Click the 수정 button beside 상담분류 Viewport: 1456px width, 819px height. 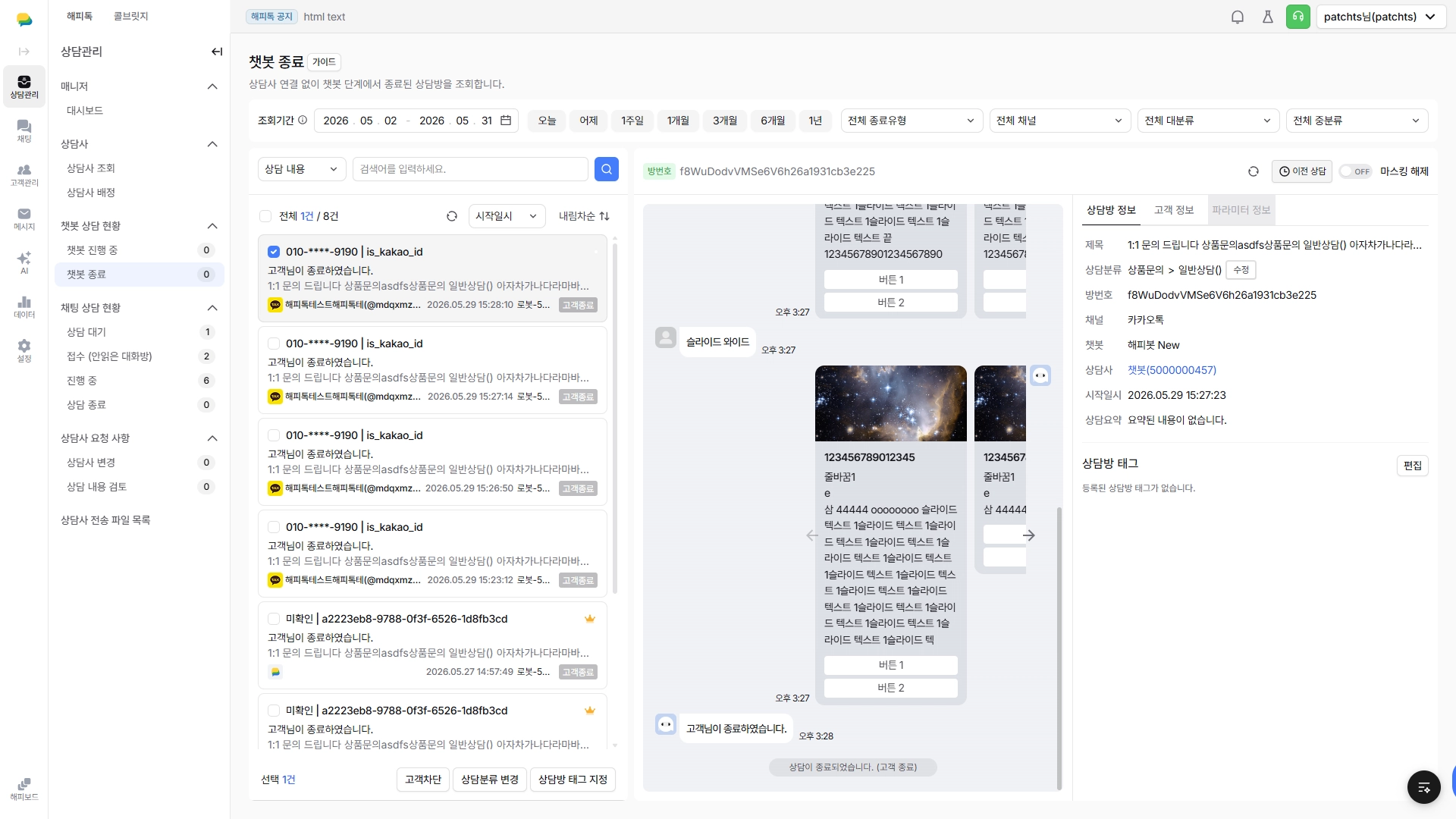click(1241, 270)
